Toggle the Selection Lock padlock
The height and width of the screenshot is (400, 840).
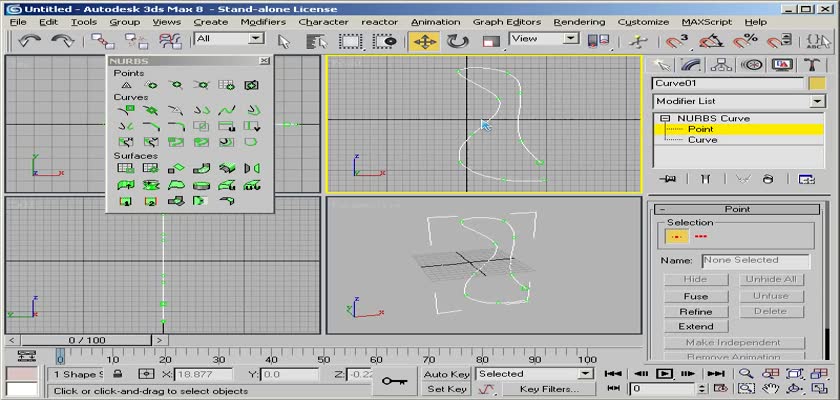click(118, 374)
